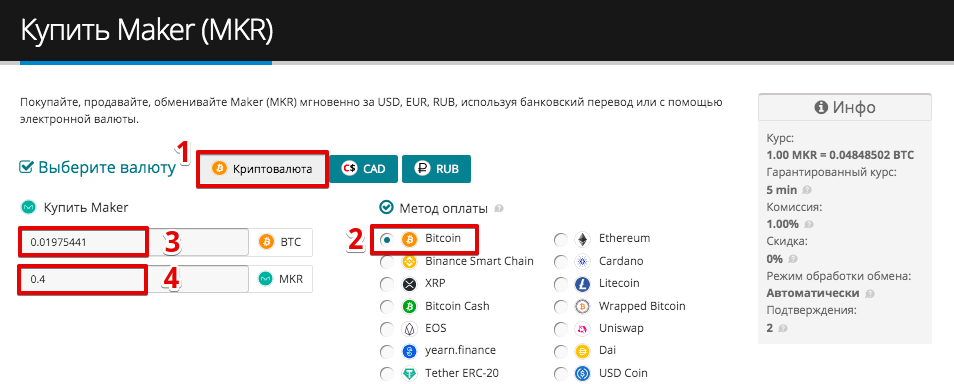954x384 pixels.
Task: Click the EOS logo icon
Action: tap(409, 329)
